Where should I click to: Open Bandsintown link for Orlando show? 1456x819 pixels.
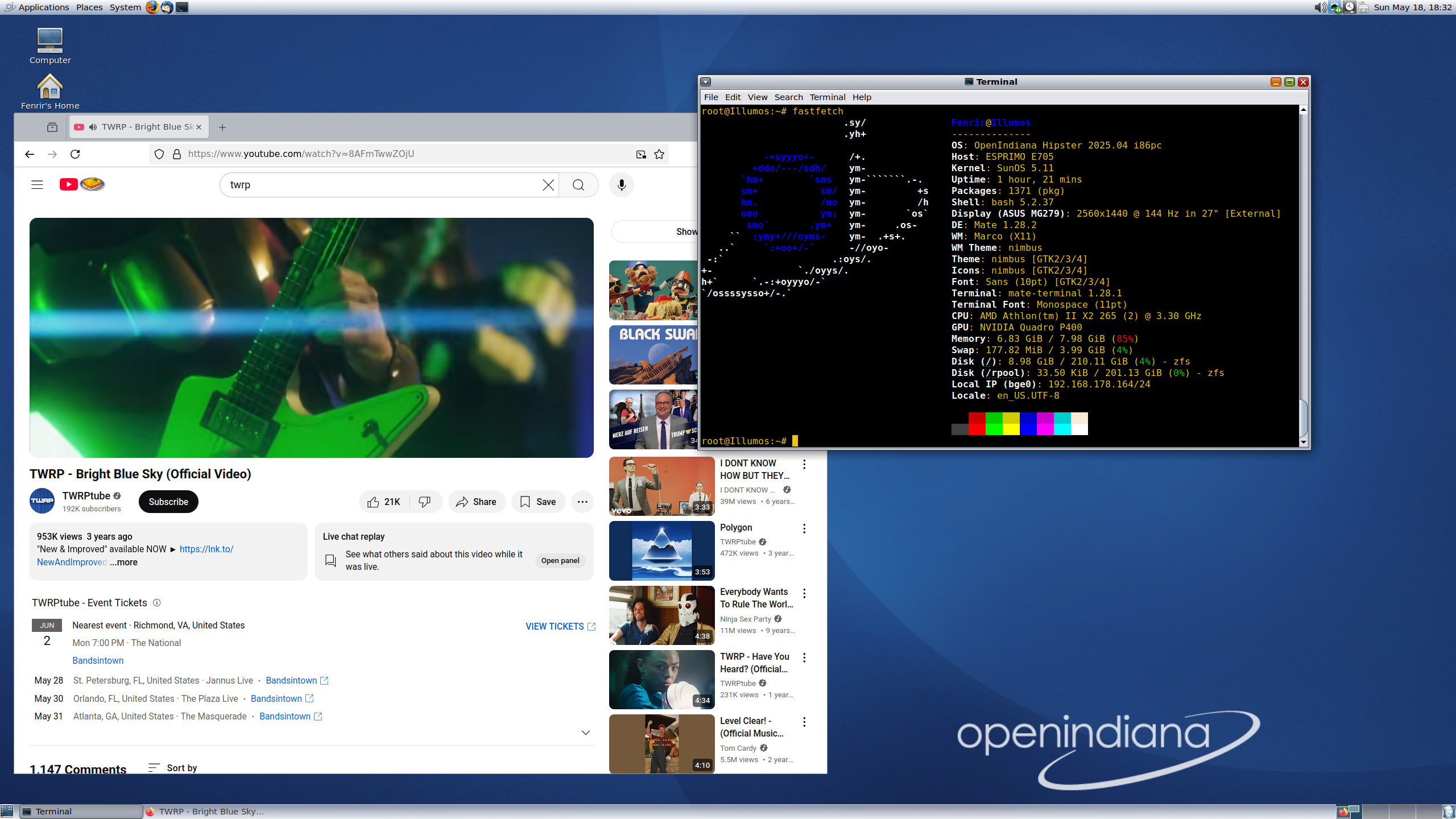282,698
